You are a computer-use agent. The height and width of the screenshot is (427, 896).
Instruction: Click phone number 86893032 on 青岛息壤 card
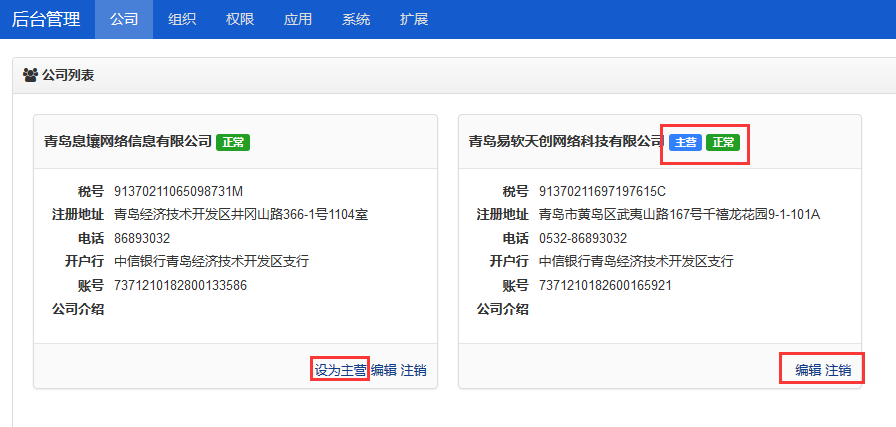[142, 238]
